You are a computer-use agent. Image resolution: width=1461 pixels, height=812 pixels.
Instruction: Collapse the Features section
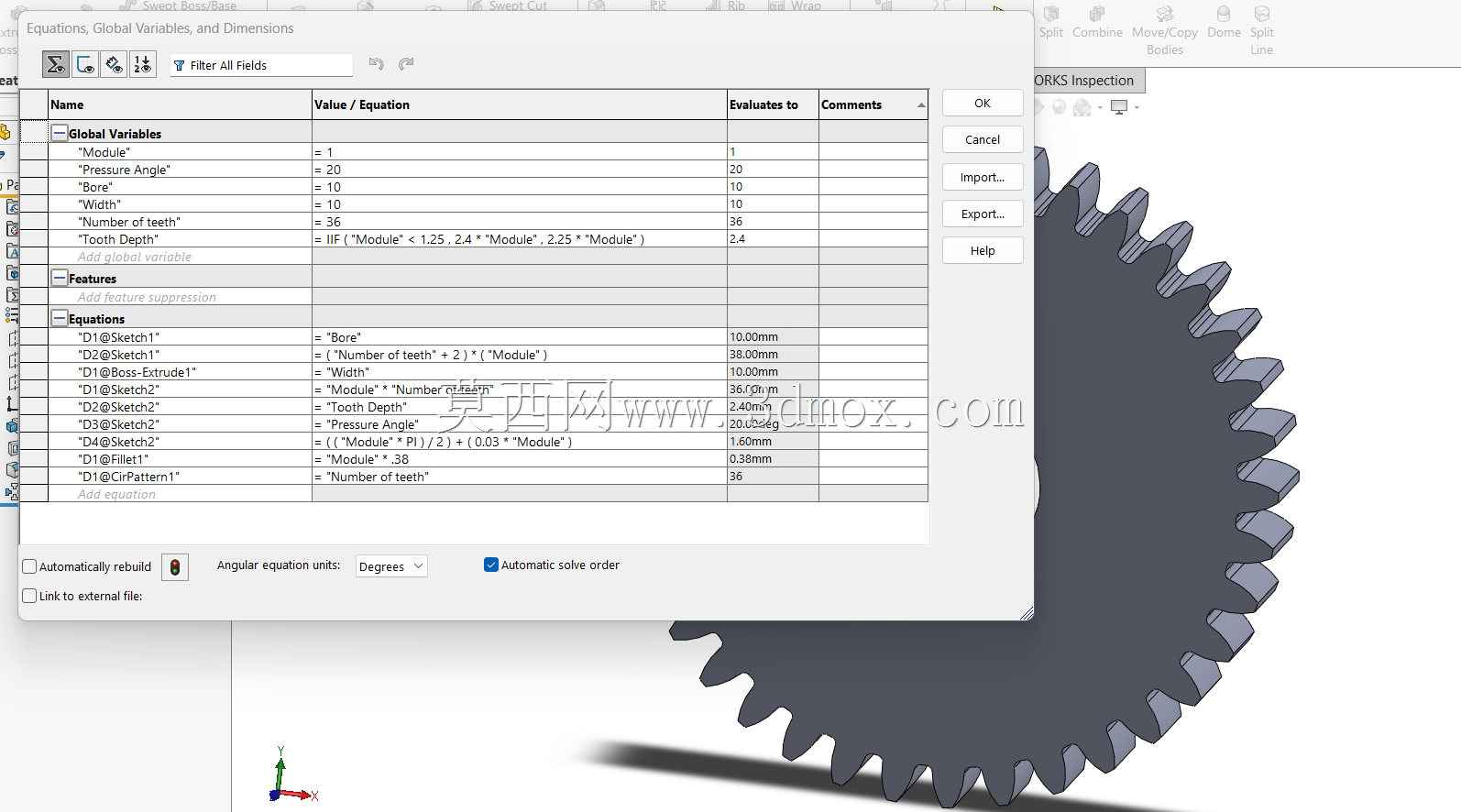(60, 279)
